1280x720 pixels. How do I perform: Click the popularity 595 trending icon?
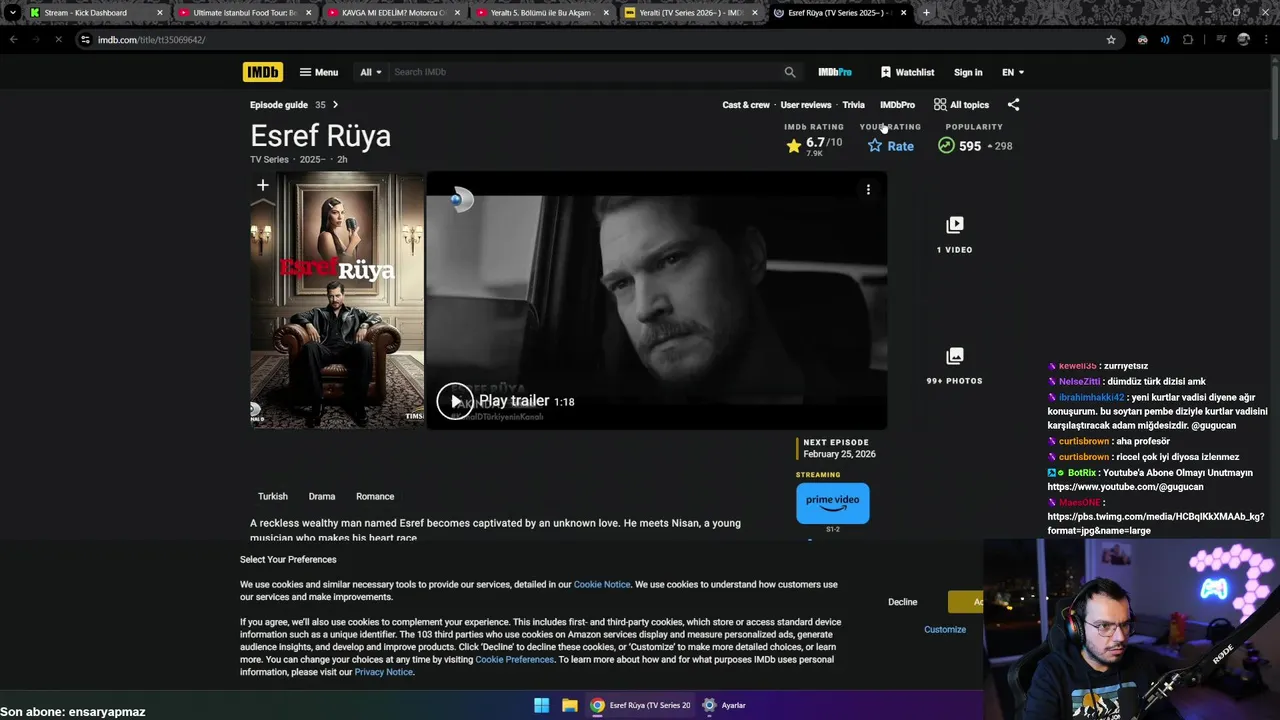(946, 146)
